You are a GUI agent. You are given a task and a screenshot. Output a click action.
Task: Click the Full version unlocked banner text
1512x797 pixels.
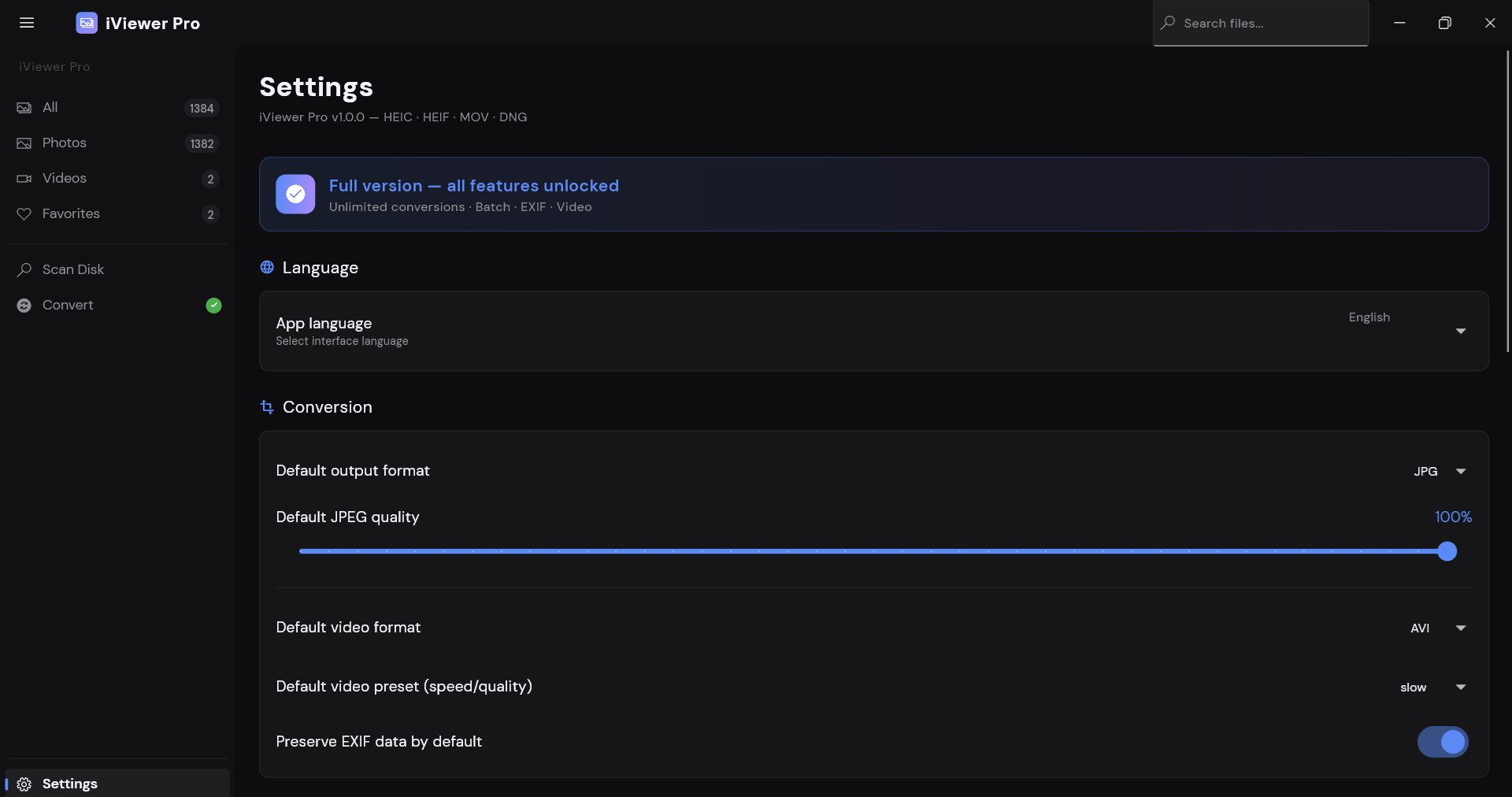(x=473, y=186)
